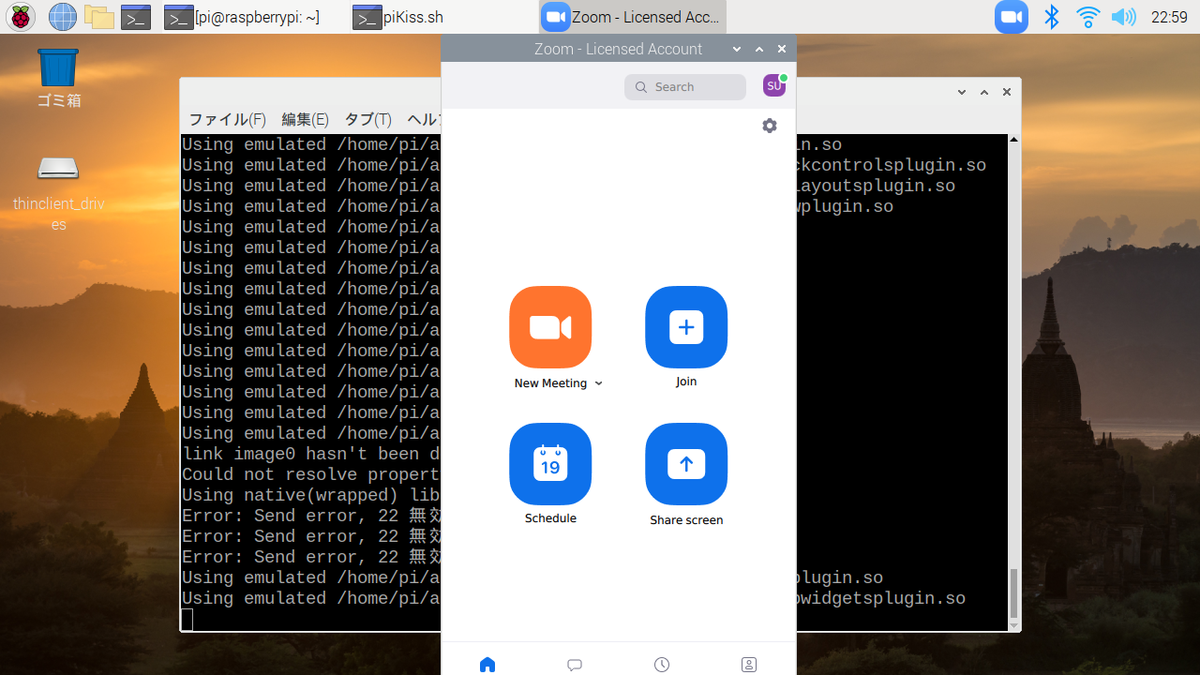
Task: Click the Zoom Search field
Action: pos(685,87)
